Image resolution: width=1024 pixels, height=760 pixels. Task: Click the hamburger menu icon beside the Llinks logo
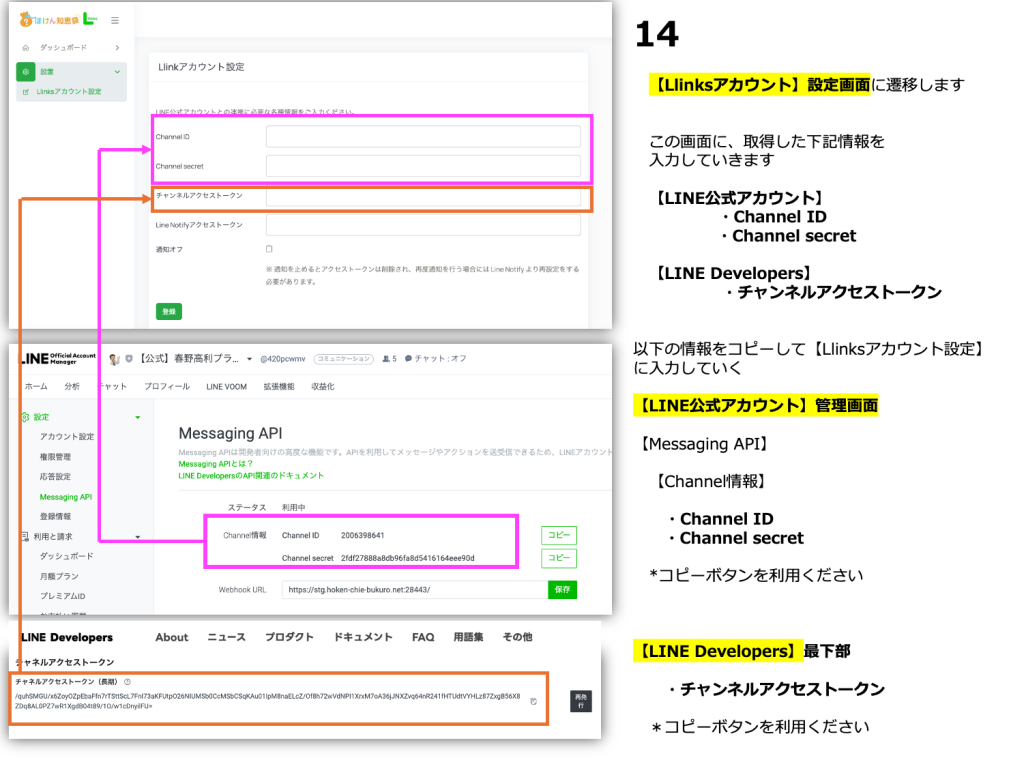click(115, 21)
